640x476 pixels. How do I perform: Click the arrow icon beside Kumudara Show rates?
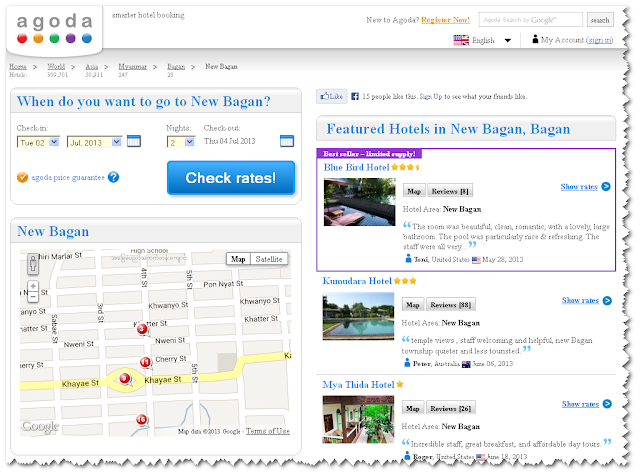click(x=607, y=300)
